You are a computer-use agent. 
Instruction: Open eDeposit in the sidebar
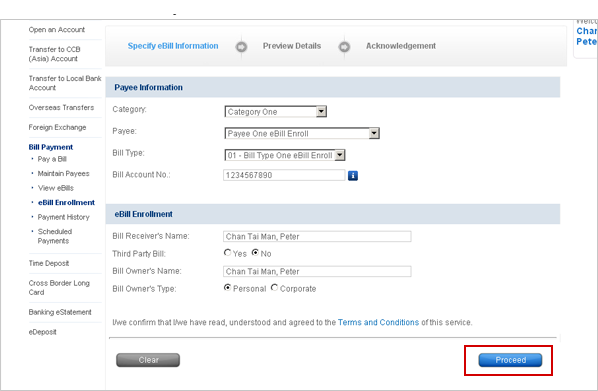click(x=43, y=332)
